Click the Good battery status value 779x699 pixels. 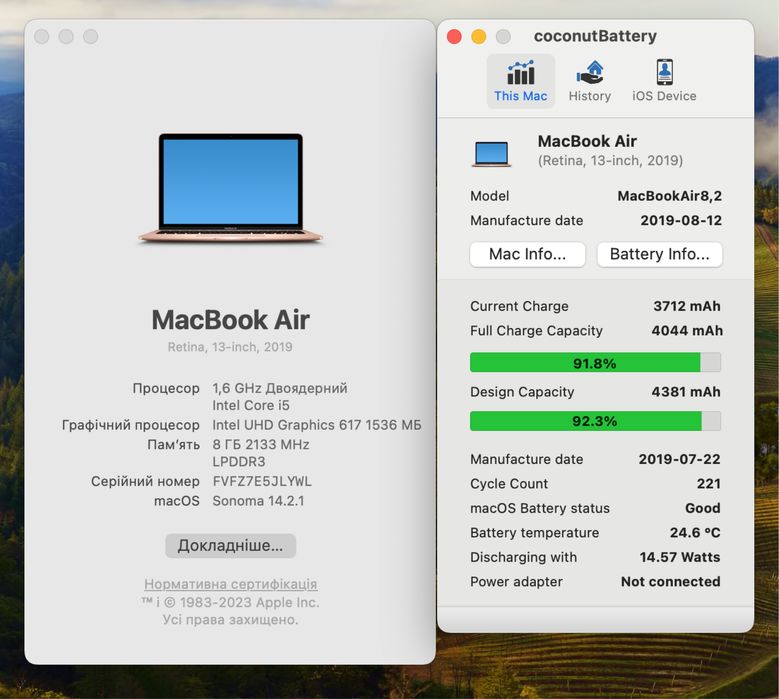(702, 508)
